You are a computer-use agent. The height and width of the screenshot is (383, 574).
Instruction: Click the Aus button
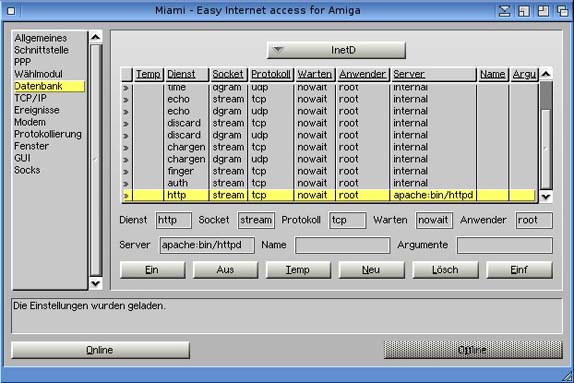(x=225, y=270)
